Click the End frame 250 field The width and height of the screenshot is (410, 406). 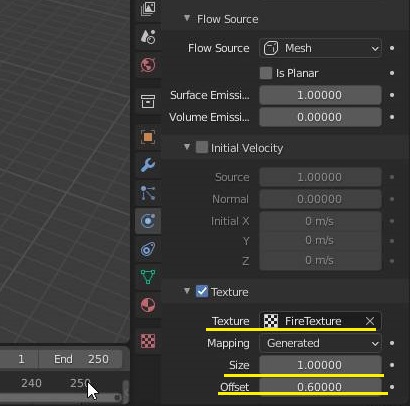tap(81, 359)
